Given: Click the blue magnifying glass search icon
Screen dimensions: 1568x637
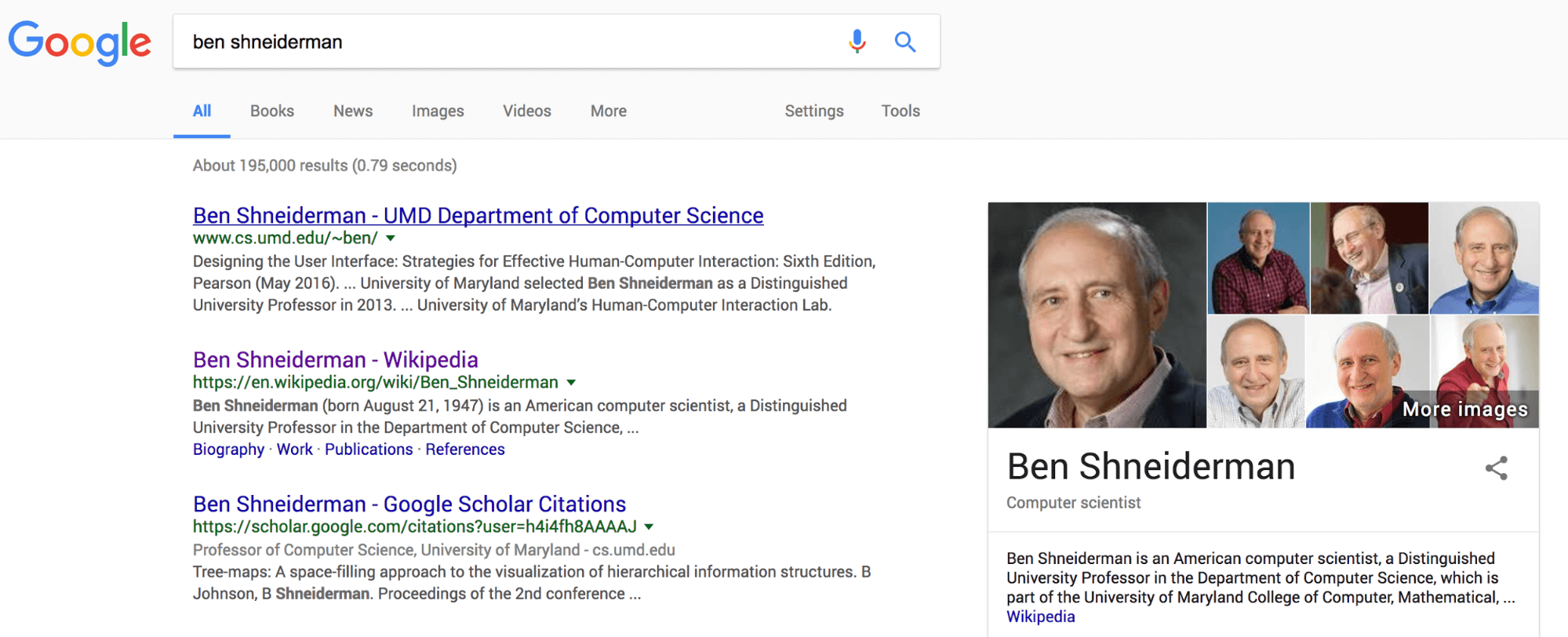Looking at the screenshot, I should [905, 42].
